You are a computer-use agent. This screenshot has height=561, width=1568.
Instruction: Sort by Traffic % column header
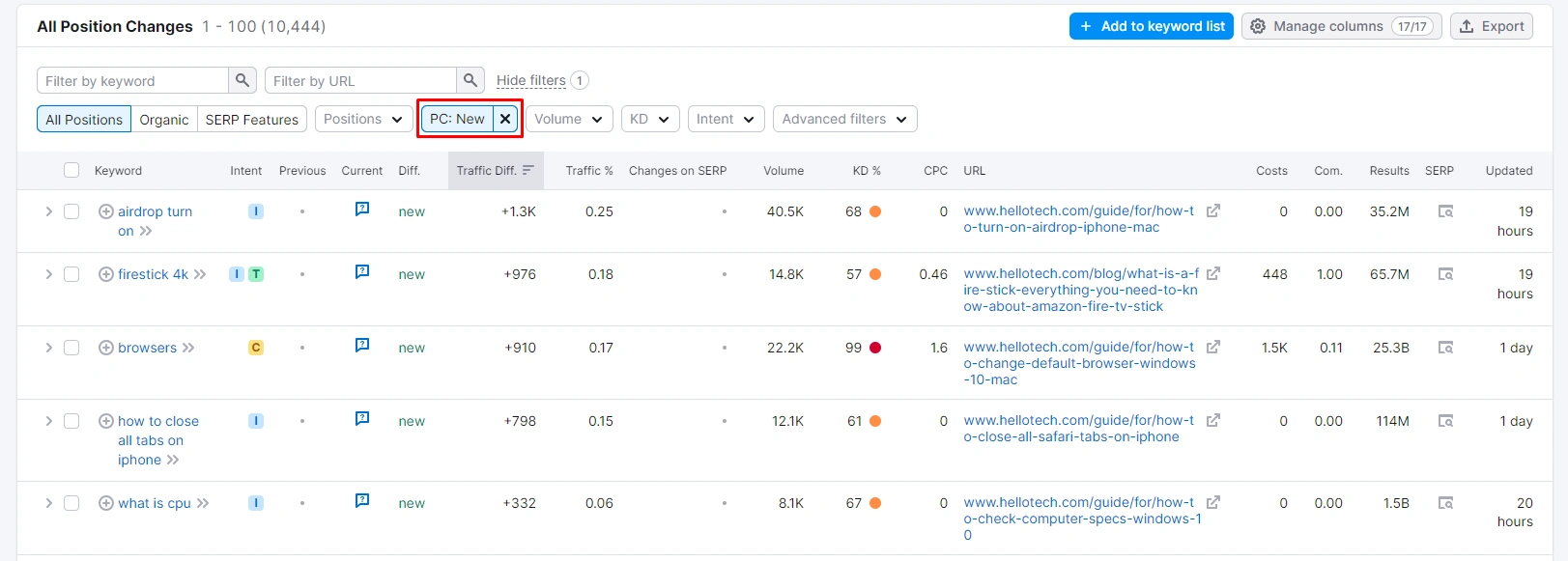(589, 171)
